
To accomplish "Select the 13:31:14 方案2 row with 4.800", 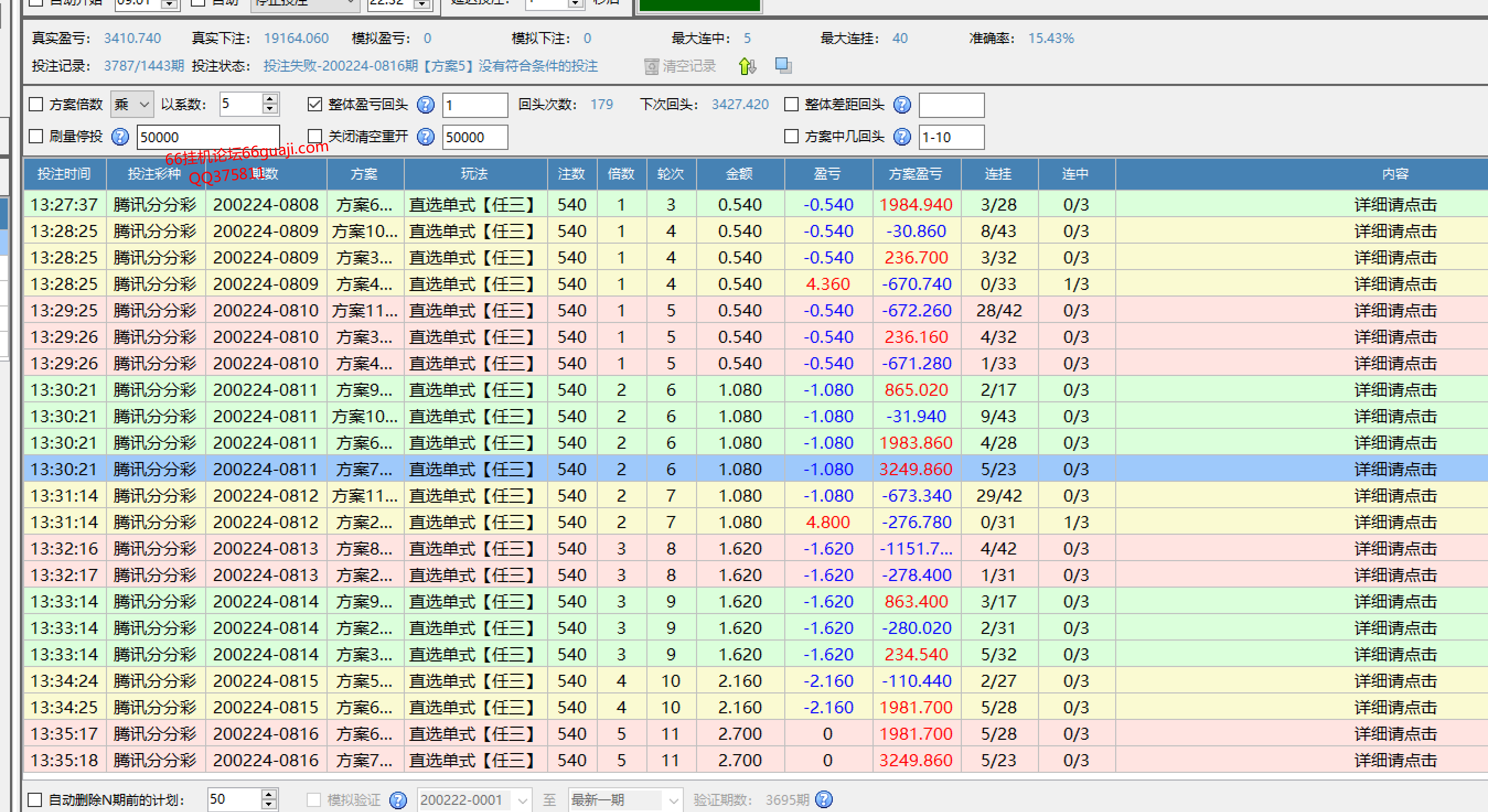I will point(756,522).
